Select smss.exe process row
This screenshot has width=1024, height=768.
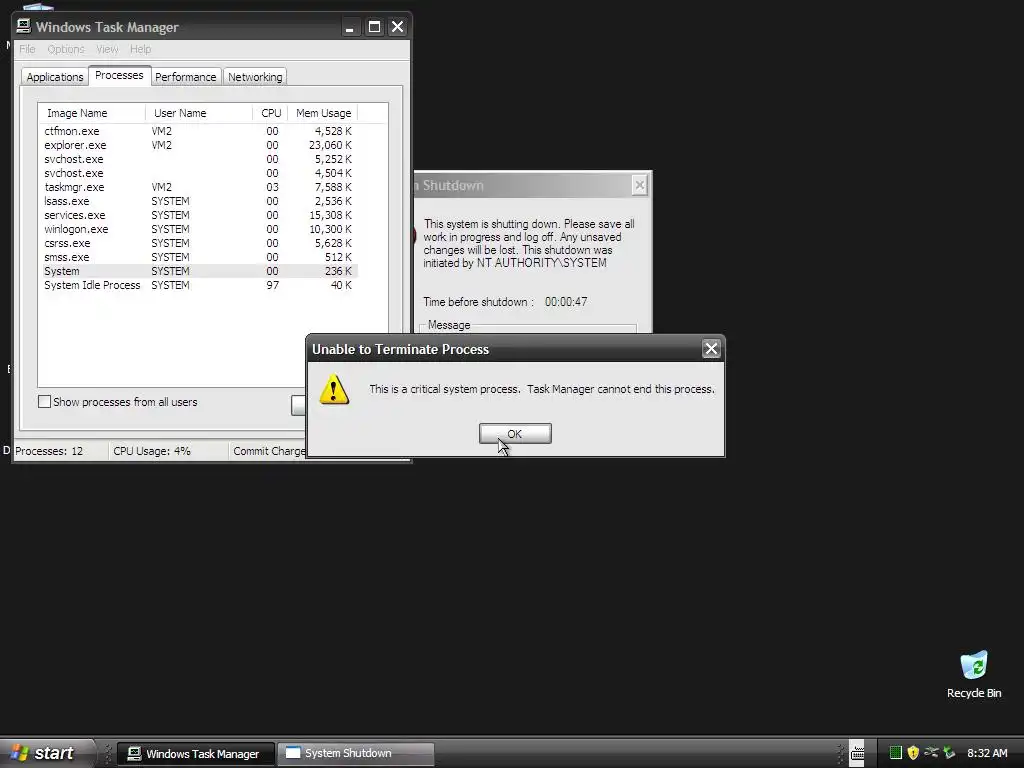[x=199, y=257]
